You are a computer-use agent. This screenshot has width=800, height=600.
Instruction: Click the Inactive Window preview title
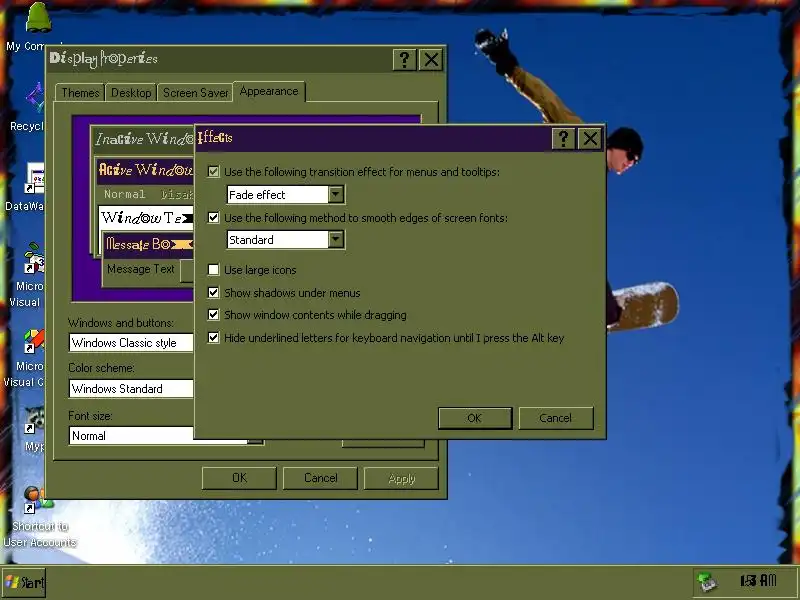[144, 139]
